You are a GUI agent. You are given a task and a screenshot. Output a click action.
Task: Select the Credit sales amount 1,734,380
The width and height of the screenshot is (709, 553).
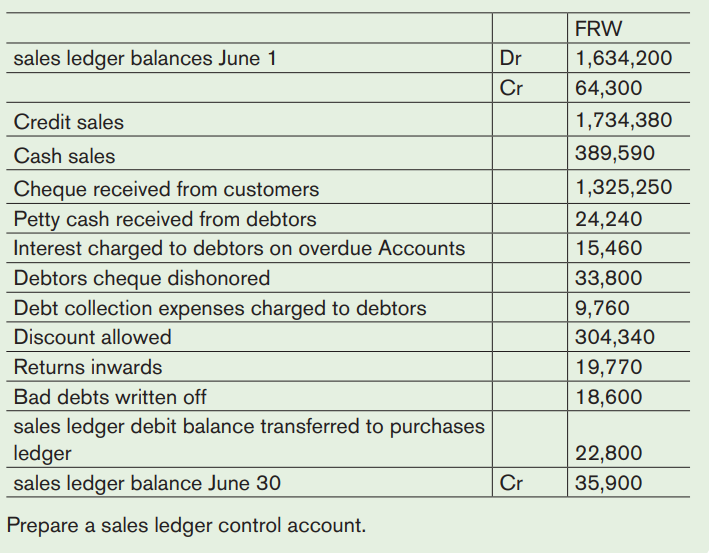click(624, 120)
